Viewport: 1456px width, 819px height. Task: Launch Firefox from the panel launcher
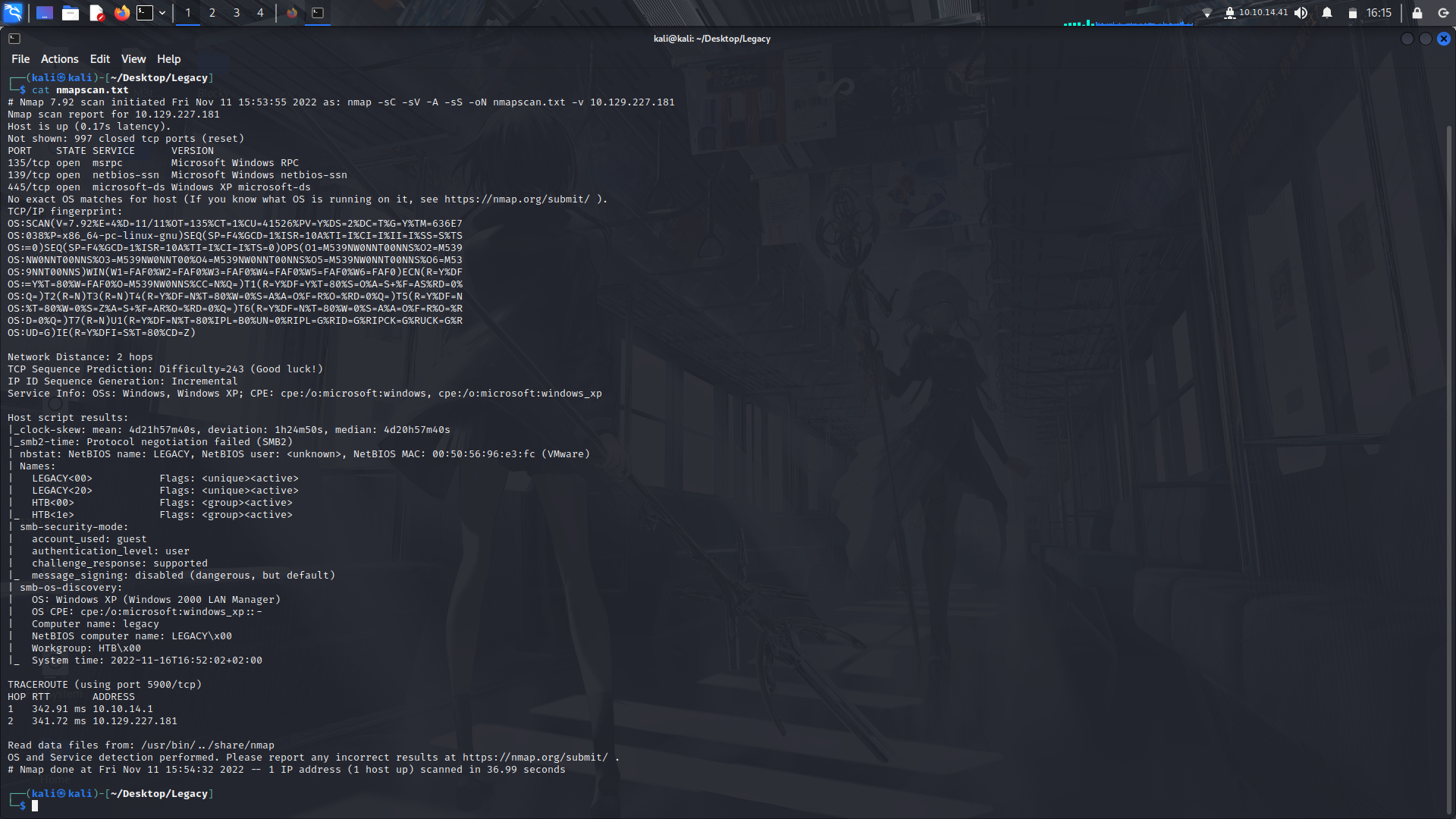coord(121,13)
